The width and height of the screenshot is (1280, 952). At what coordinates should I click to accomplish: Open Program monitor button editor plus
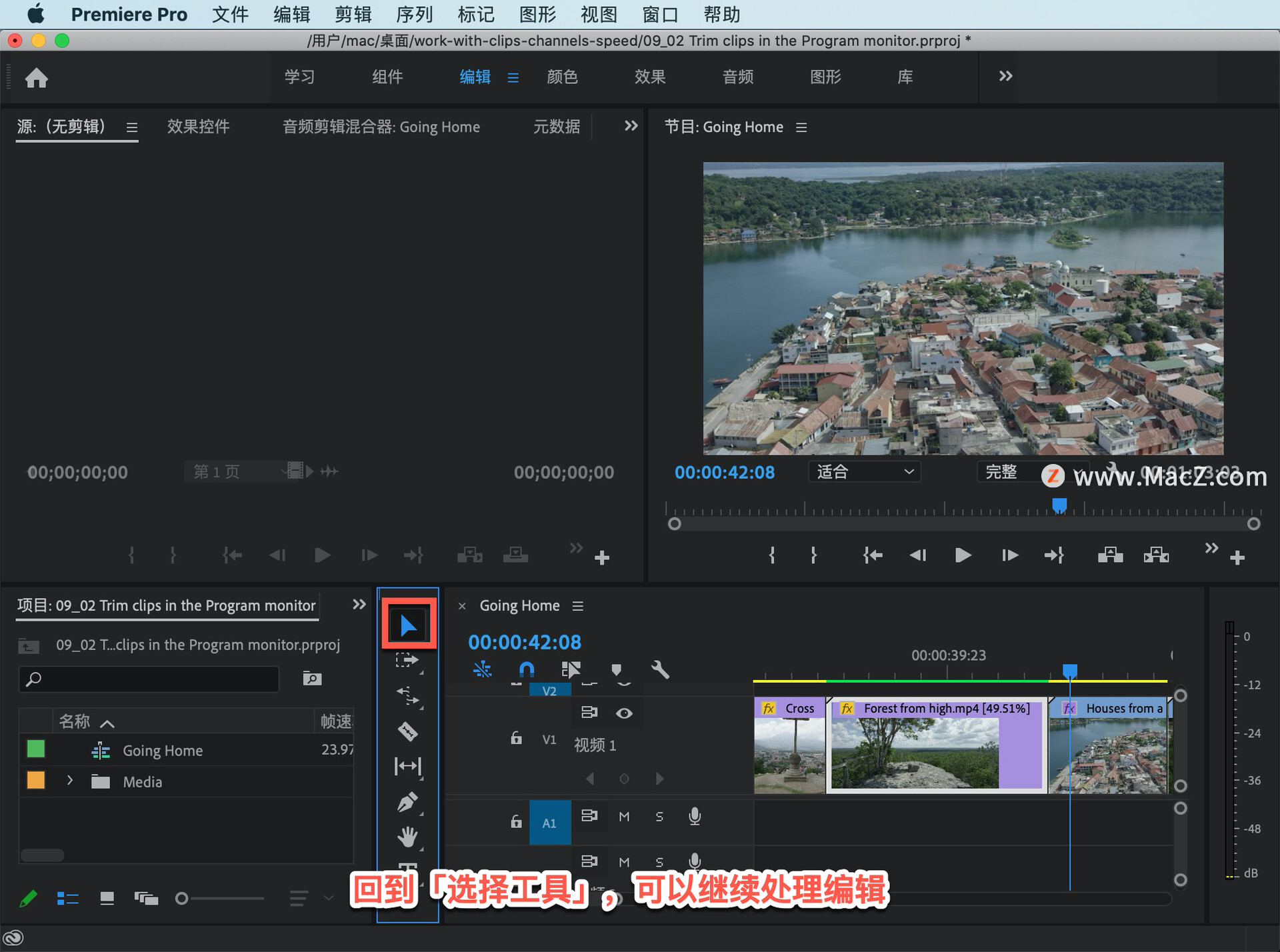[x=1237, y=557]
